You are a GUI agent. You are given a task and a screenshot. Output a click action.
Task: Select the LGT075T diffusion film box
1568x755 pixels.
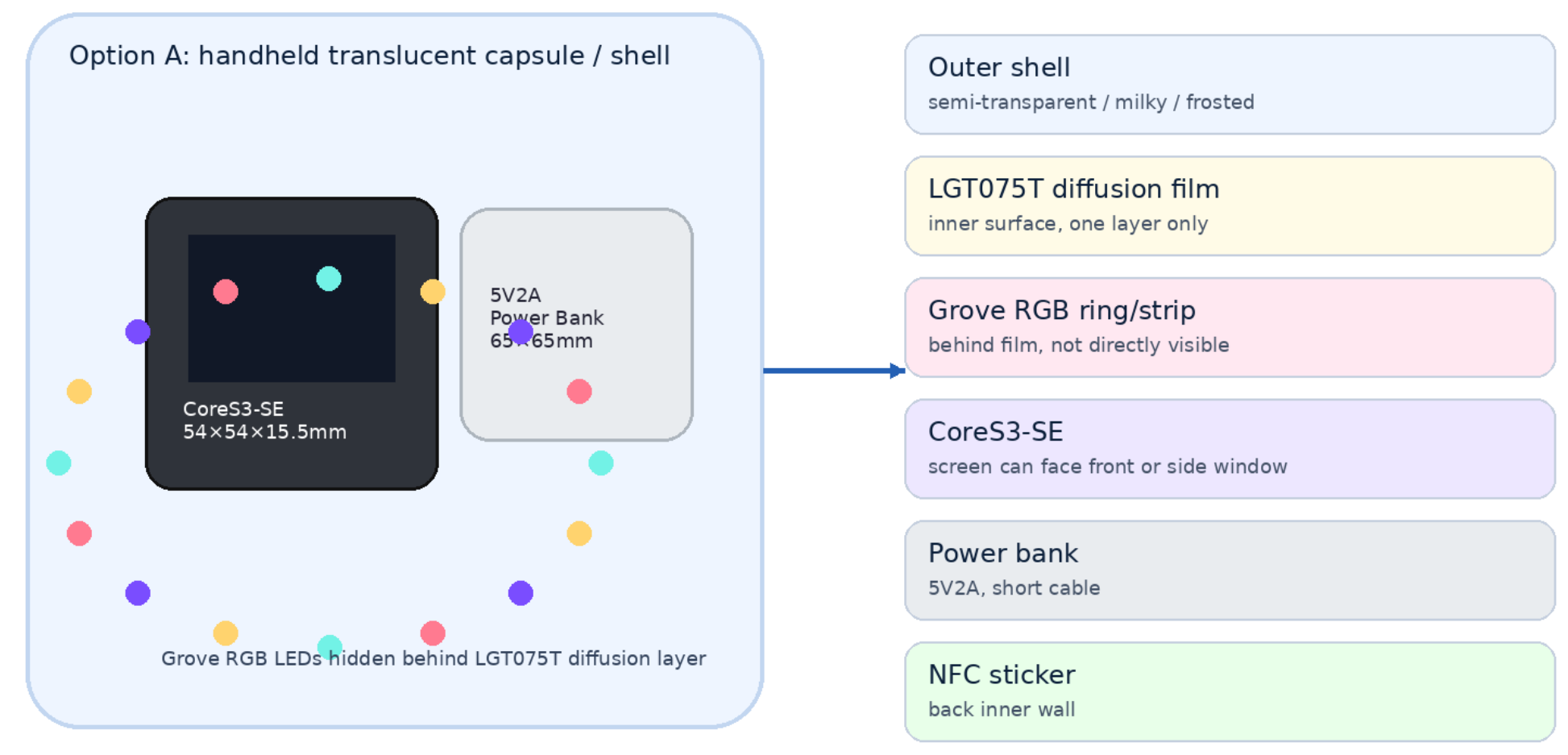(x=1230, y=206)
